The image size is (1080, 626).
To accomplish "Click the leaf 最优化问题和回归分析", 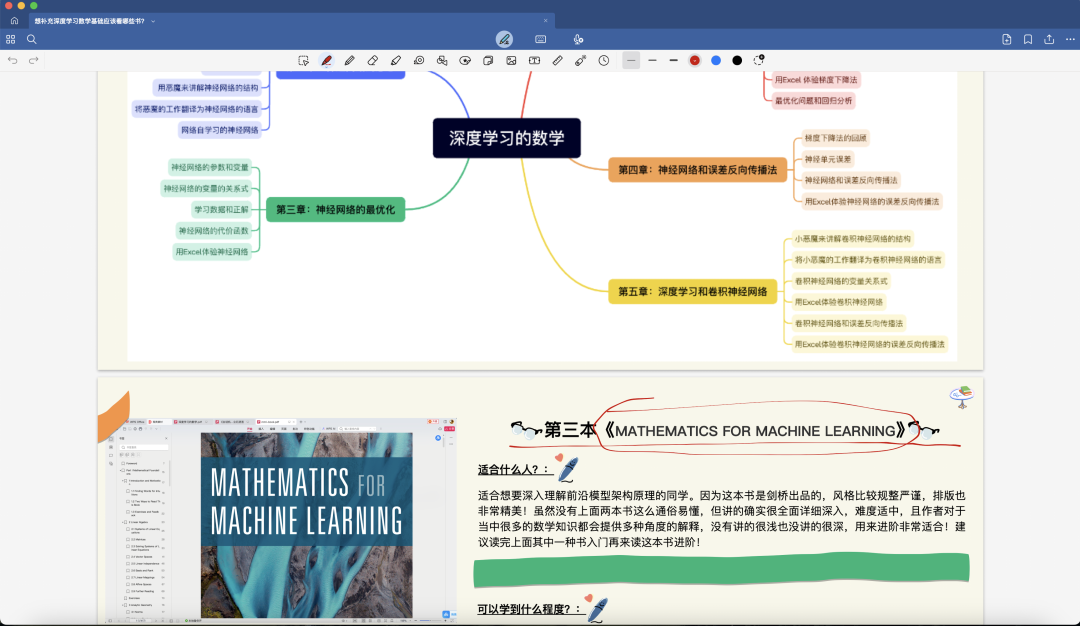I will click(813, 101).
